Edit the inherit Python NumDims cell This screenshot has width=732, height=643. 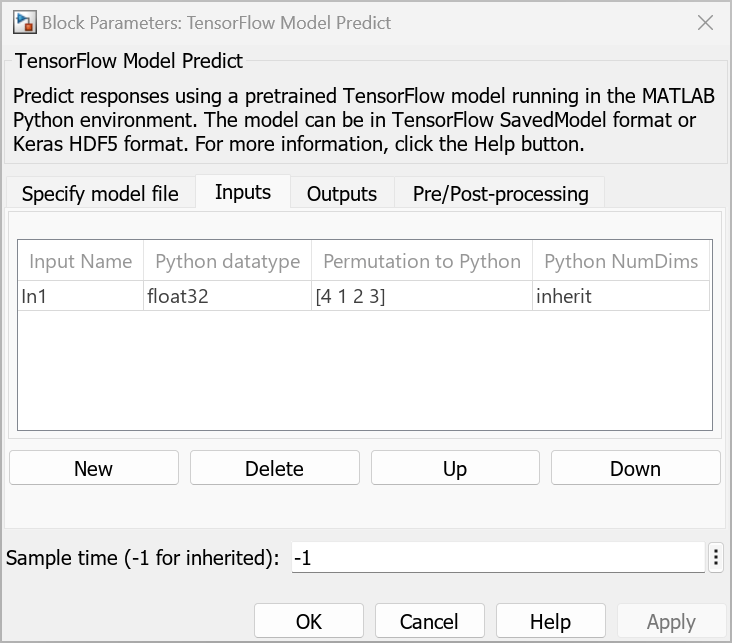(620, 296)
